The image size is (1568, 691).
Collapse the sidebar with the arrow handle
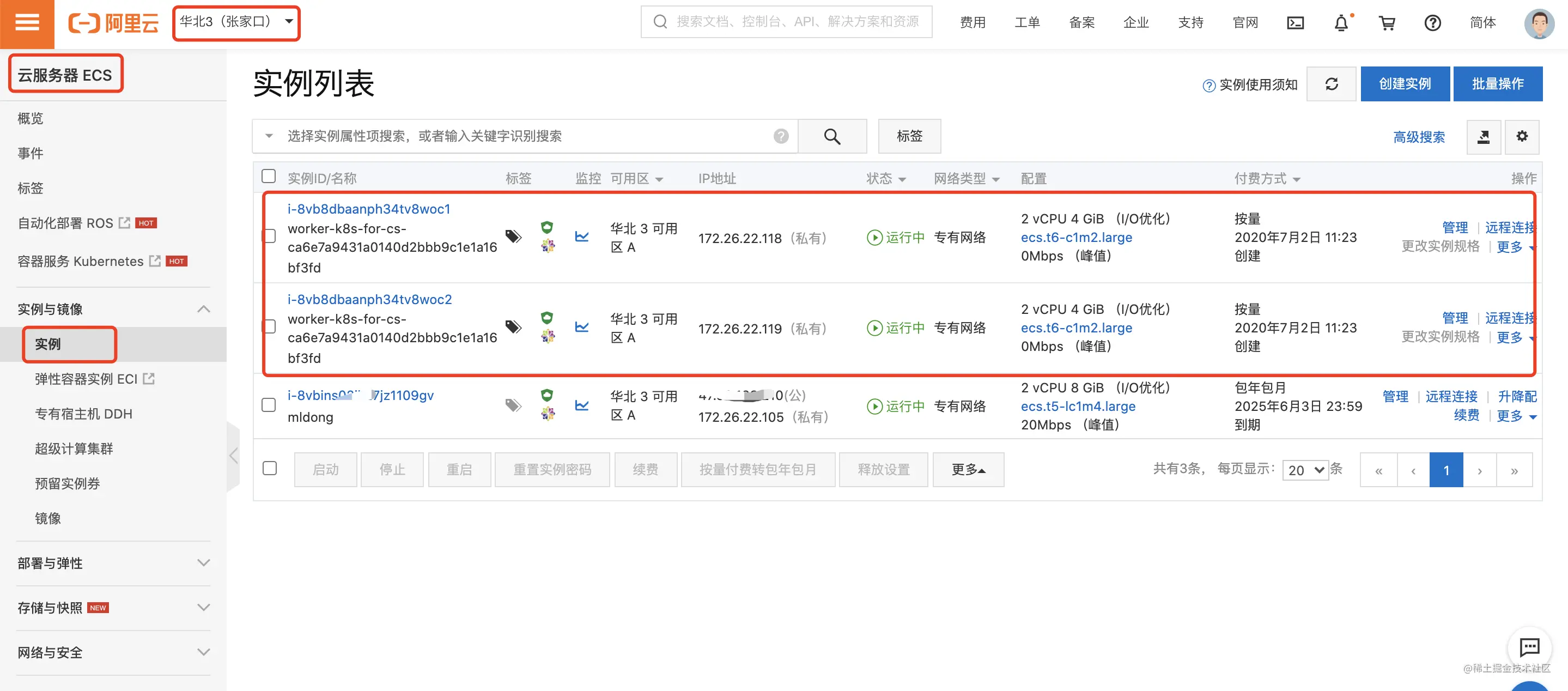pos(233,456)
